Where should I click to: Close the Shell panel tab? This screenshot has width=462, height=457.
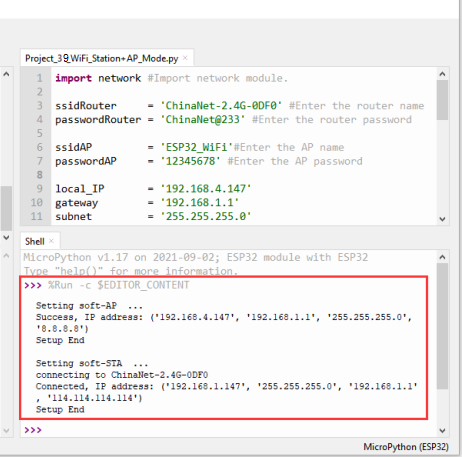(51, 241)
